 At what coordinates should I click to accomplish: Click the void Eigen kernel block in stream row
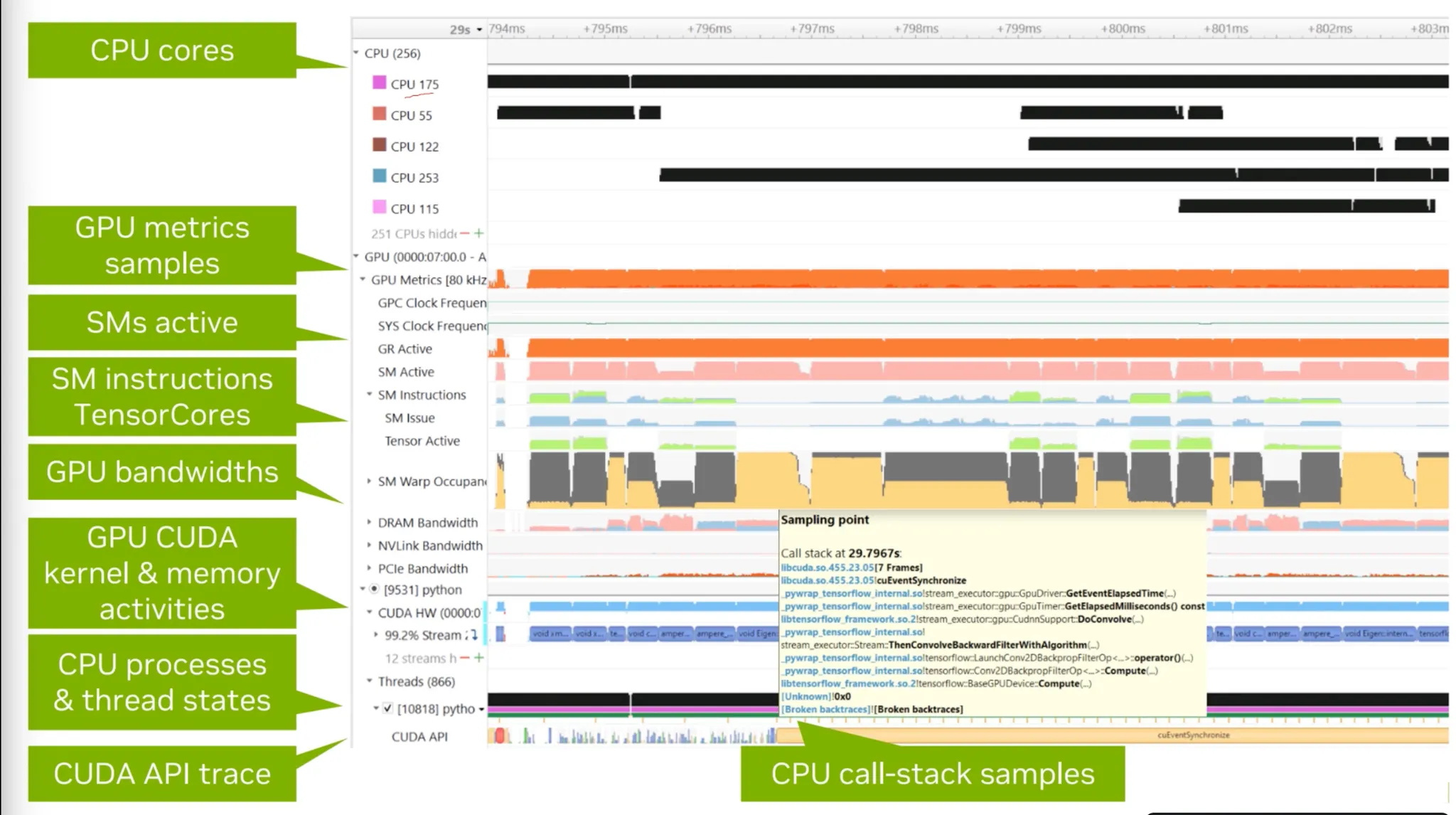pos(757,634)
